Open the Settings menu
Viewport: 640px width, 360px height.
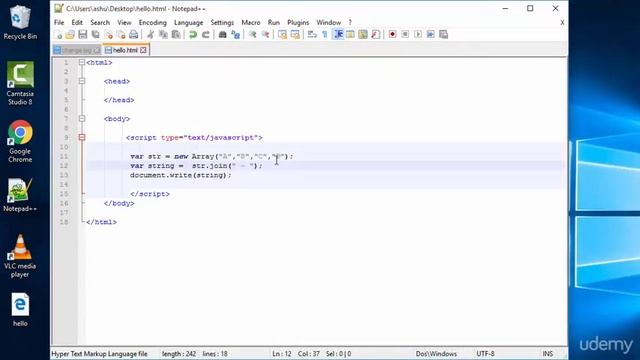click(x=222, y=22)
